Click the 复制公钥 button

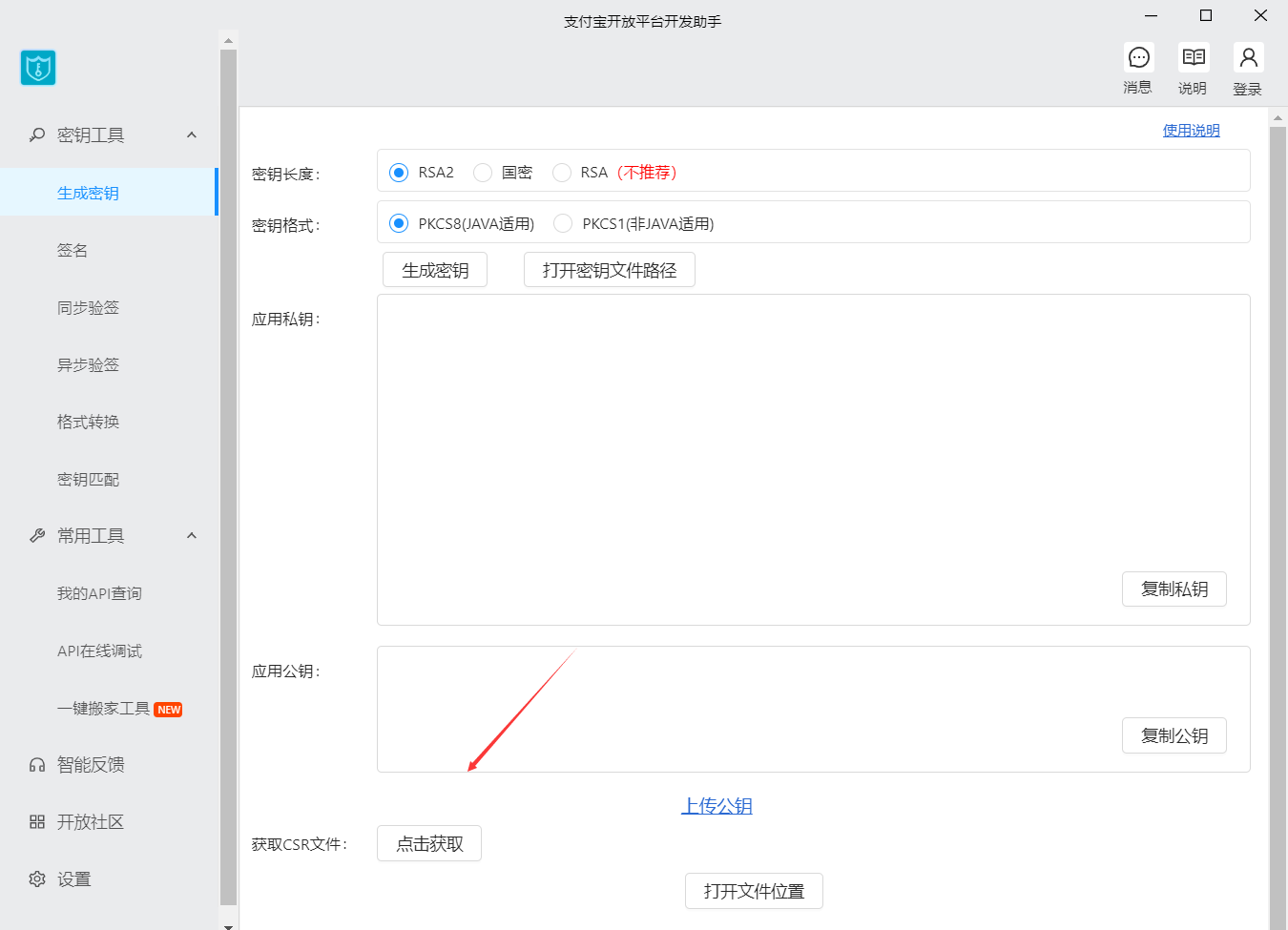[x=1174, y=735]
